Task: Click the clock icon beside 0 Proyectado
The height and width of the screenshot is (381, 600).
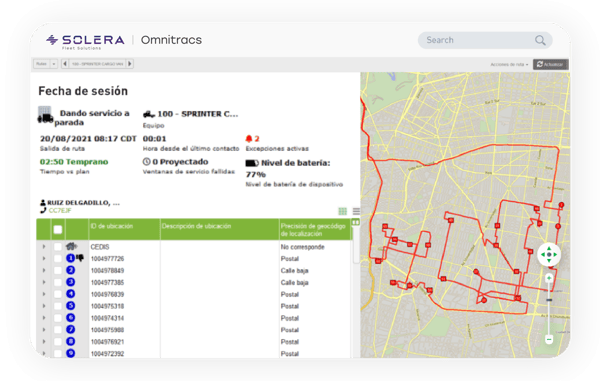Action: (146, 161)
